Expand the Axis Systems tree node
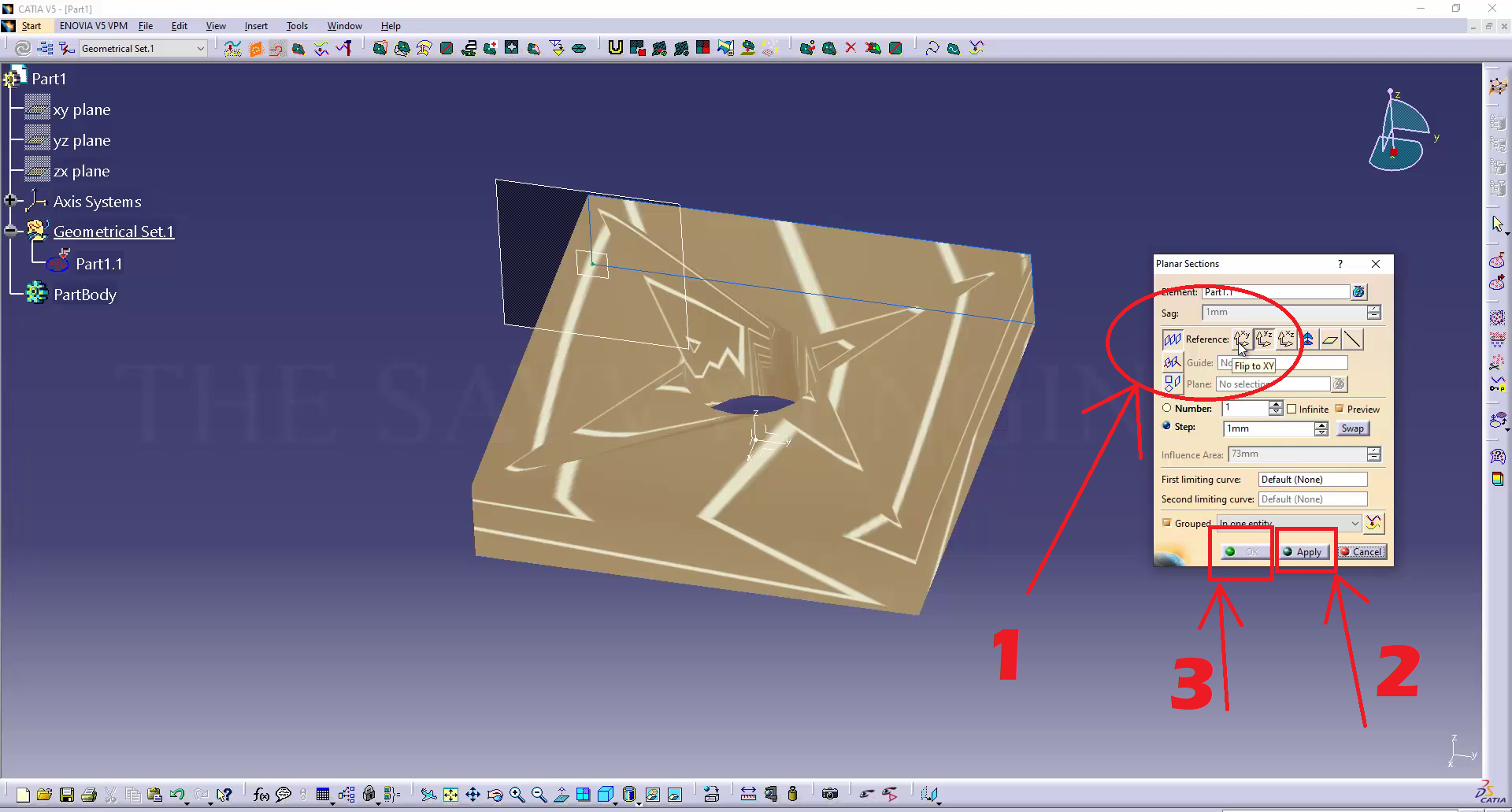 (10, 201)
